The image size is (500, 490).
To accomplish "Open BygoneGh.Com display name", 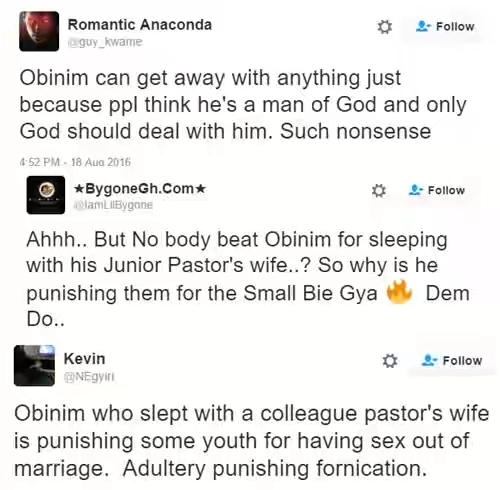I will pyautogui.click(x=140, y=189).
